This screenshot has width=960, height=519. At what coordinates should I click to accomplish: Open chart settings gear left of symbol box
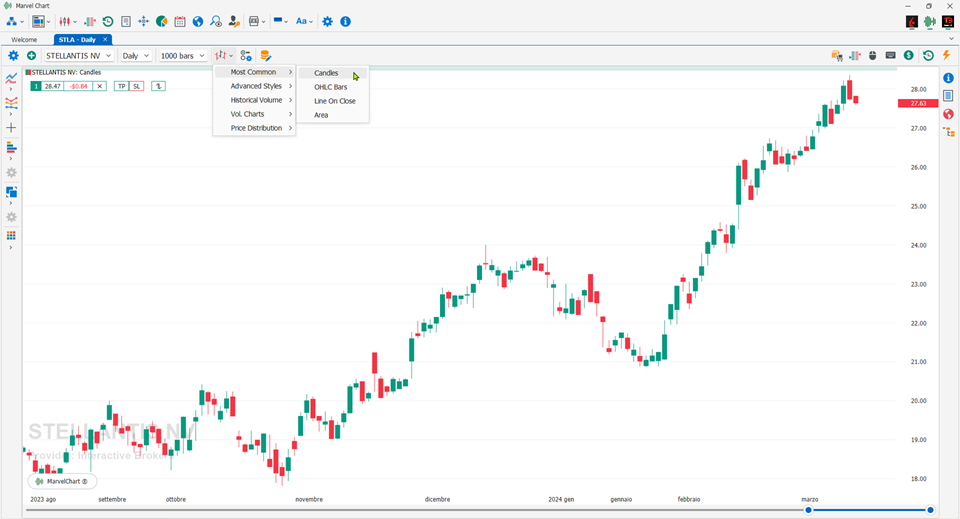click(x=13, y=56)
